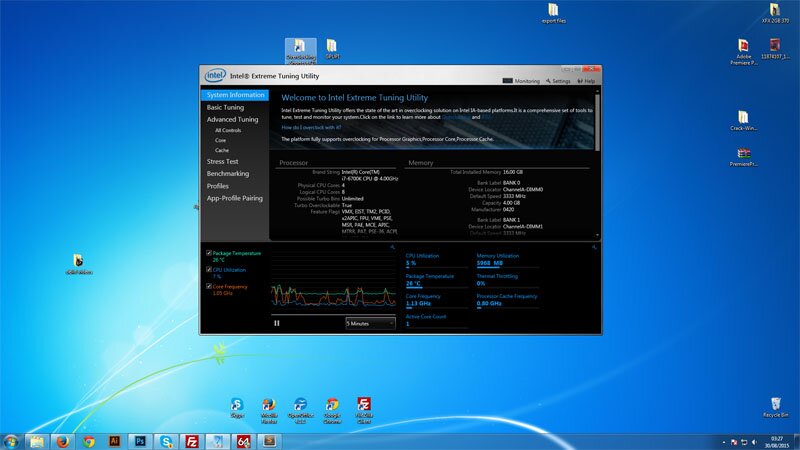Select the OpenOffice desktop shortcut
This screenshot has width=800, height=450.
click(301, 411)
